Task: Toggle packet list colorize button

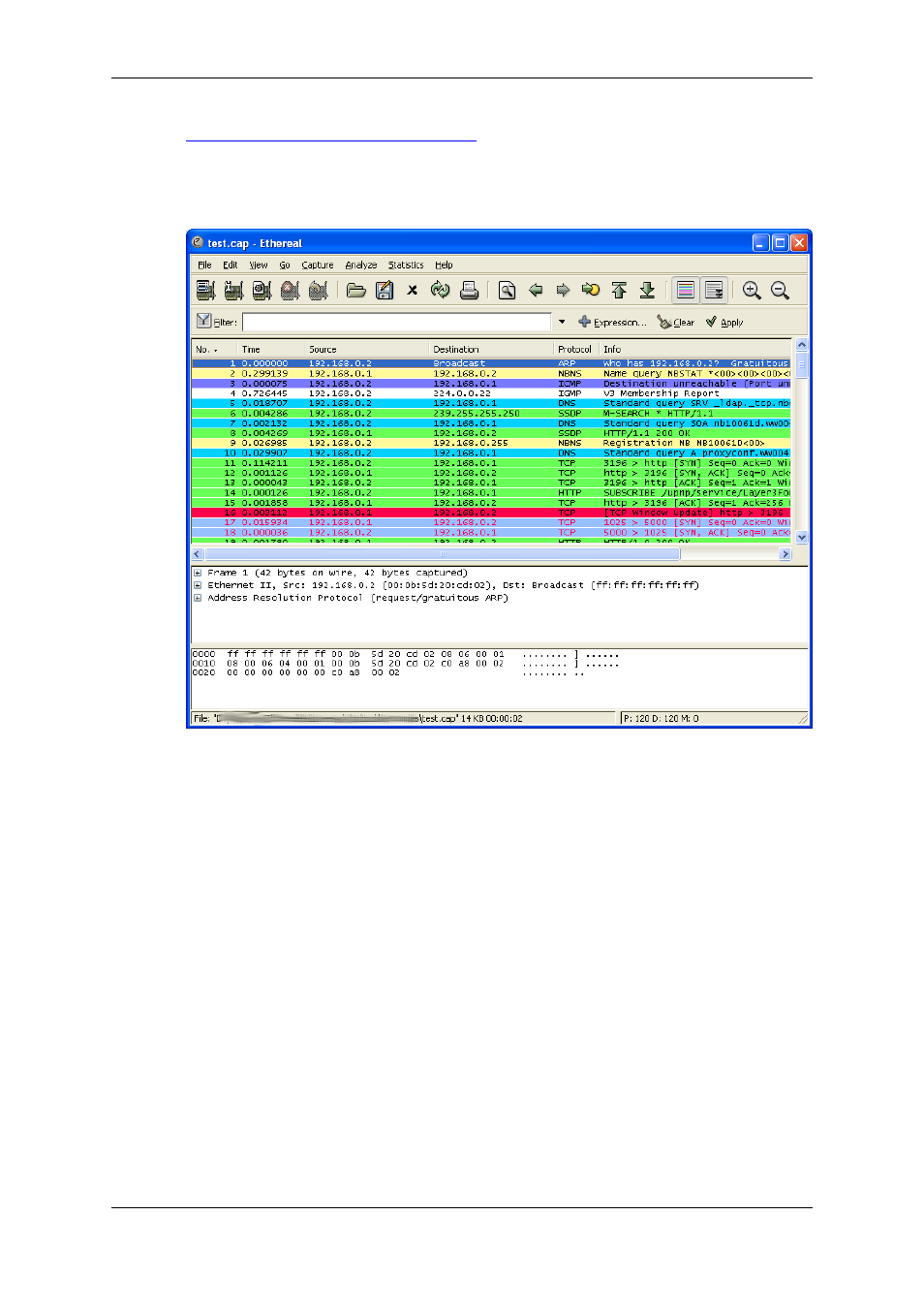Action: 686,290
